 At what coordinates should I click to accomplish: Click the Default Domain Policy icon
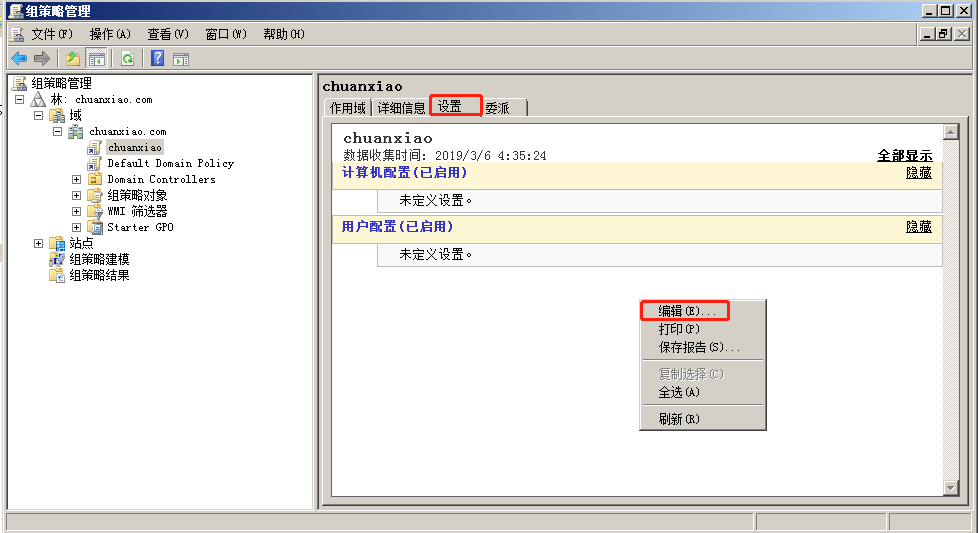(94, 163)
